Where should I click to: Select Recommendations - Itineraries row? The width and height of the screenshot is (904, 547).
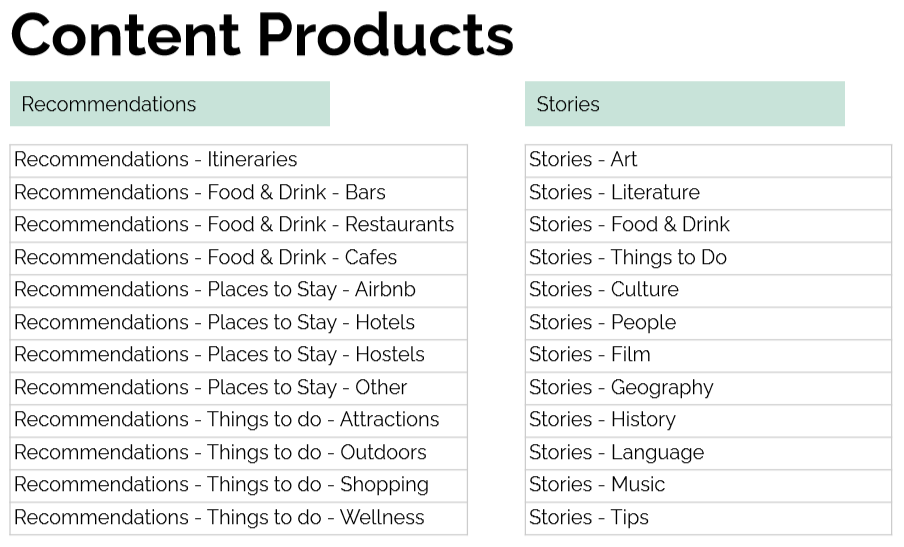click(238, 160)
